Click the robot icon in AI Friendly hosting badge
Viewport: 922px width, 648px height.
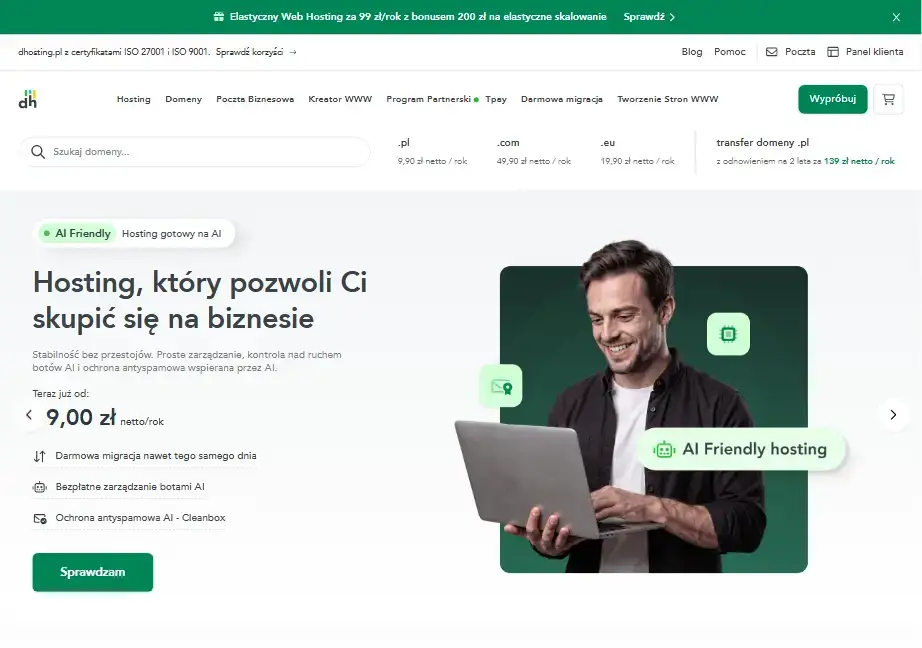[x=664, y=449]
